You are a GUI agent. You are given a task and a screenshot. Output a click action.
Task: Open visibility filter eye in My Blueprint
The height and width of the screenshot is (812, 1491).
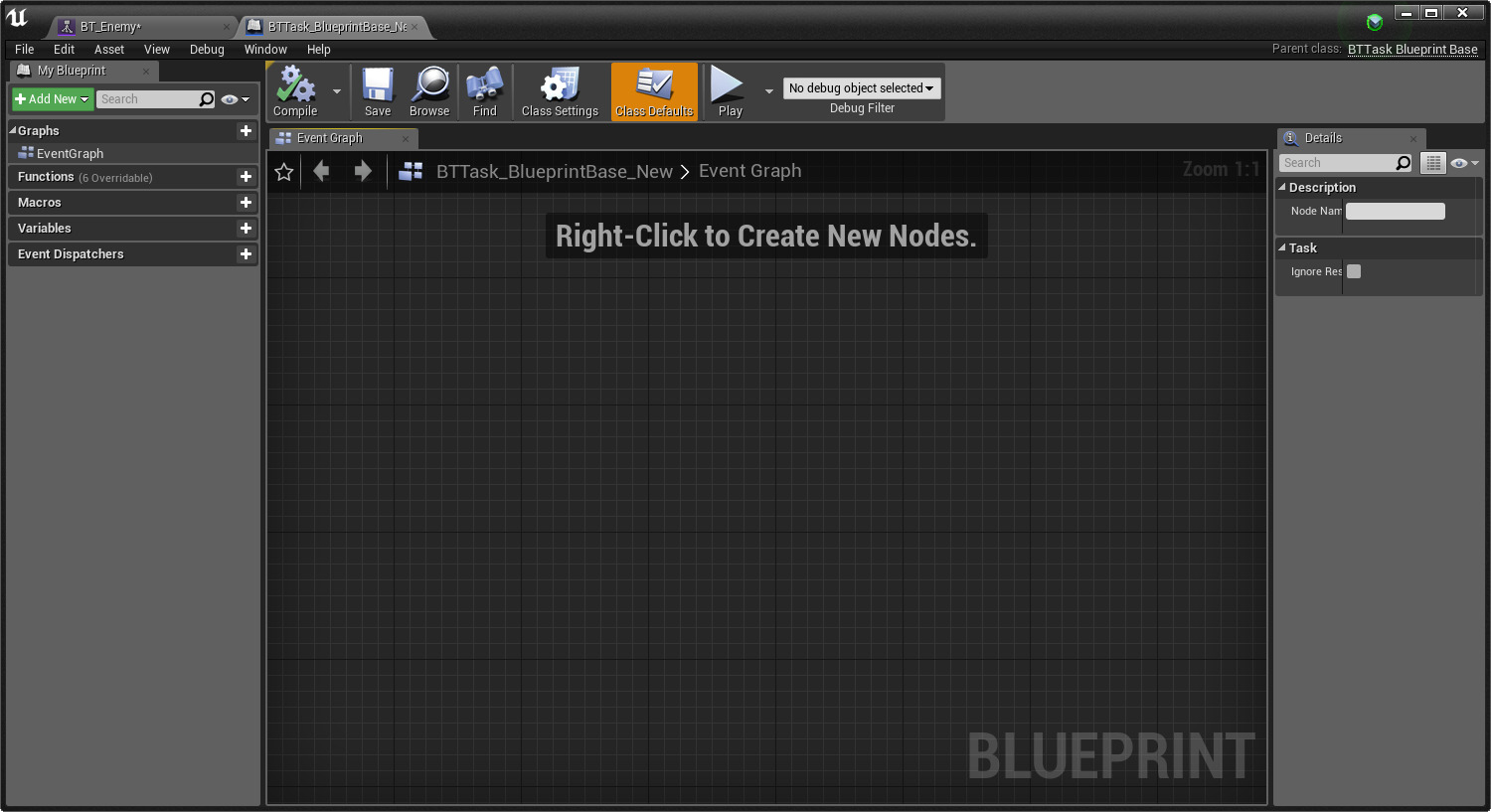pyautogui.click(x=229, y=98)
